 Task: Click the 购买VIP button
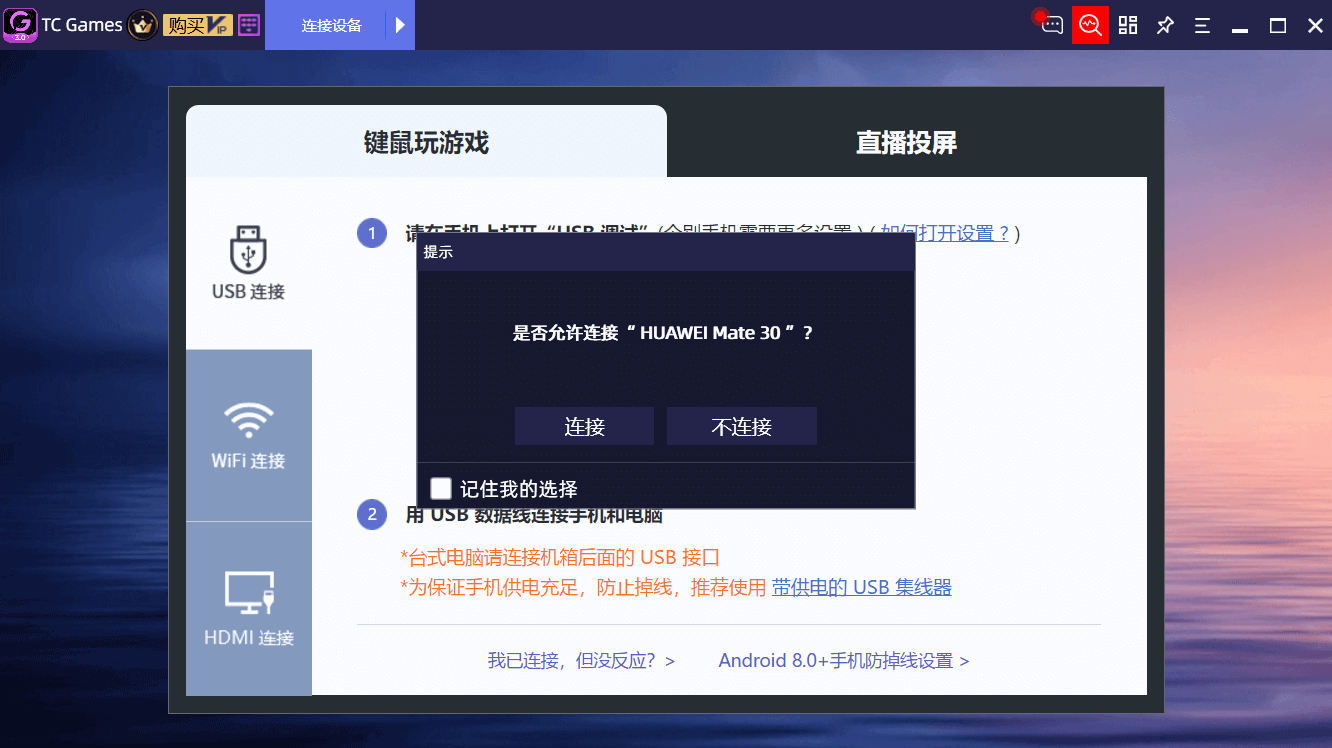(x=199, y=25)
